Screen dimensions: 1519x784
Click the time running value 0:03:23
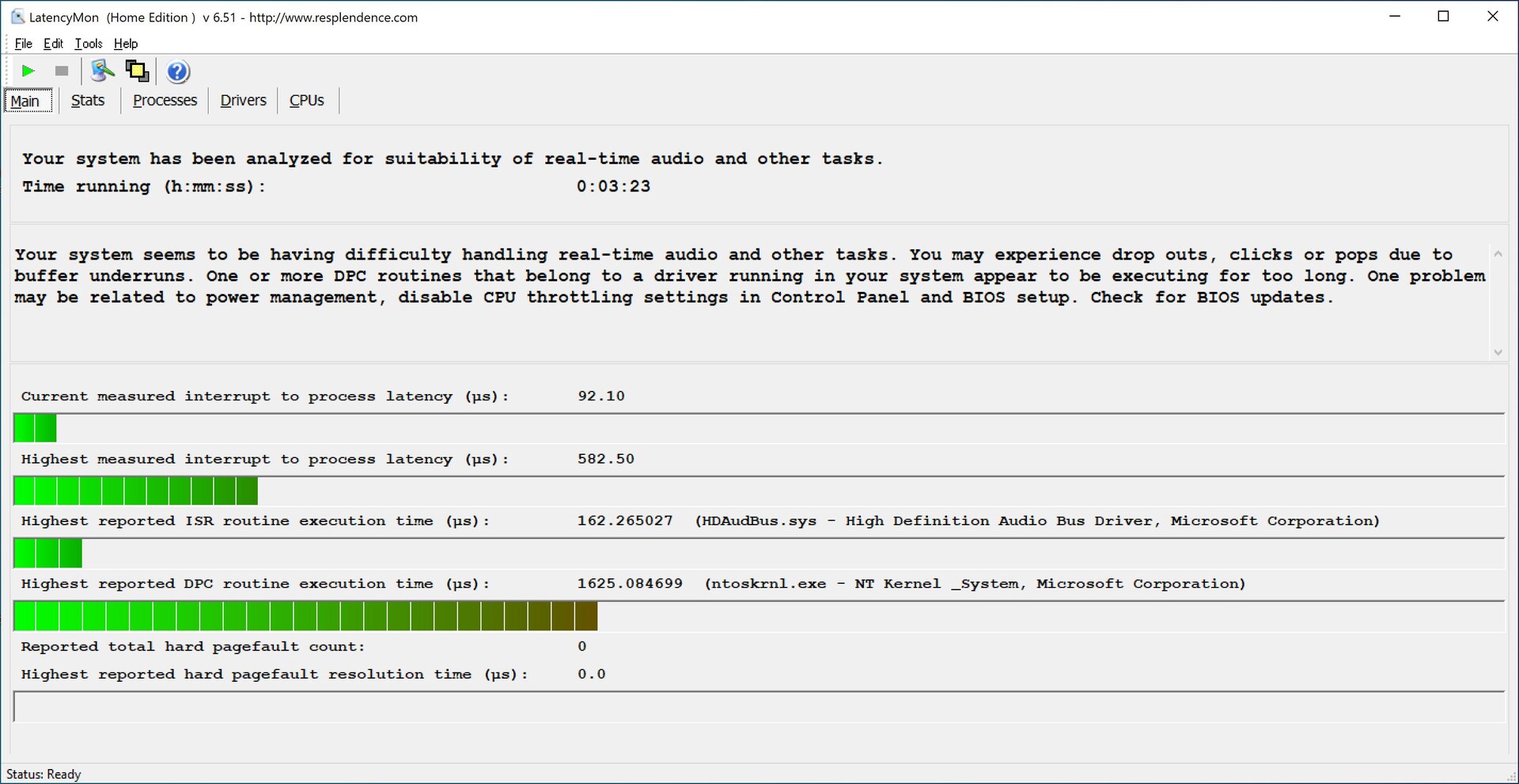point(613,187)
